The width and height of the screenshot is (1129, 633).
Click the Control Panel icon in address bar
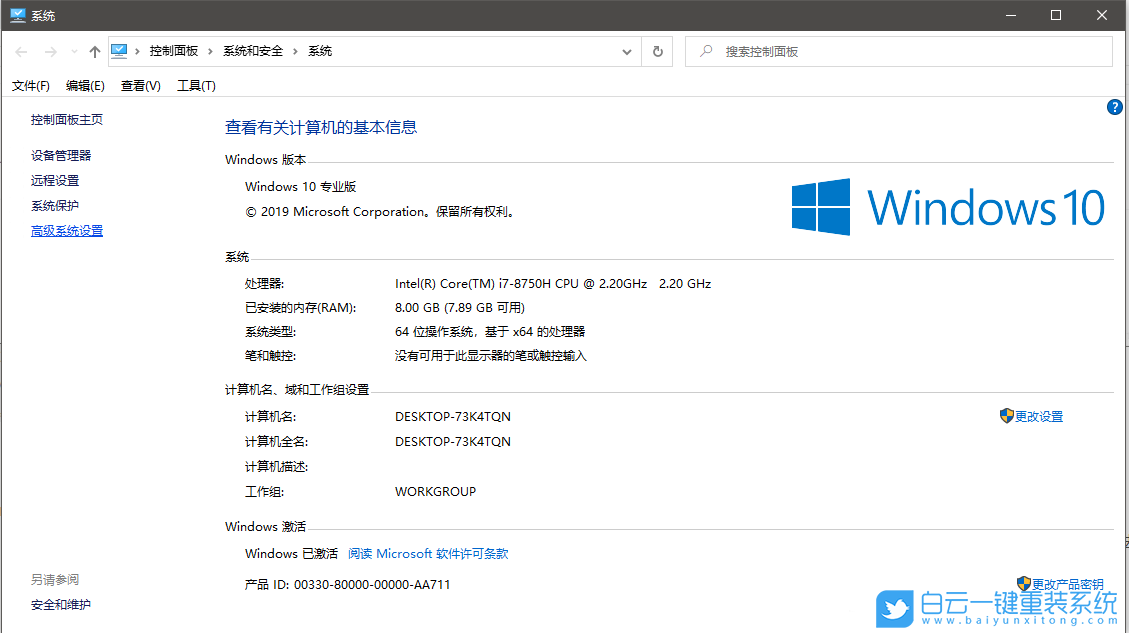pos(121,50)
